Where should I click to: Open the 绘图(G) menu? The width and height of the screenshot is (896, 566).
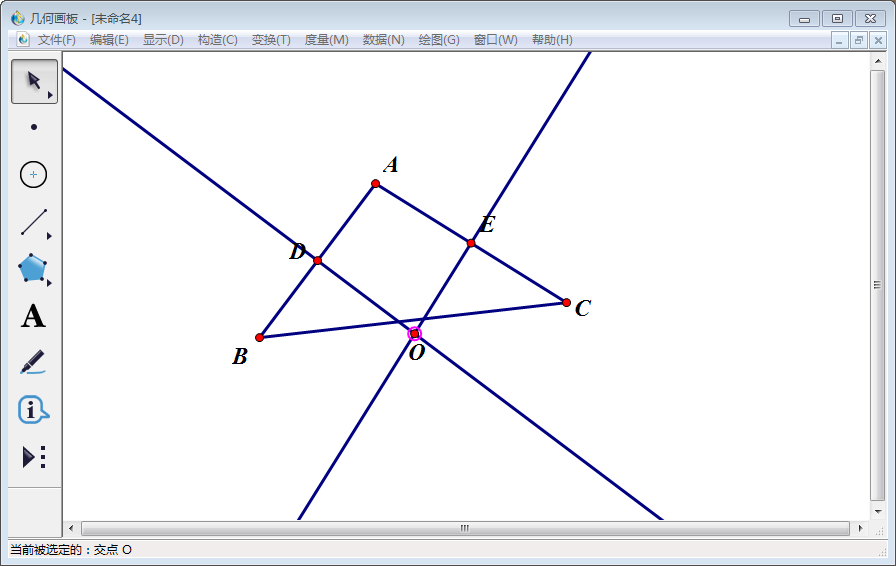tap(439, 40)
